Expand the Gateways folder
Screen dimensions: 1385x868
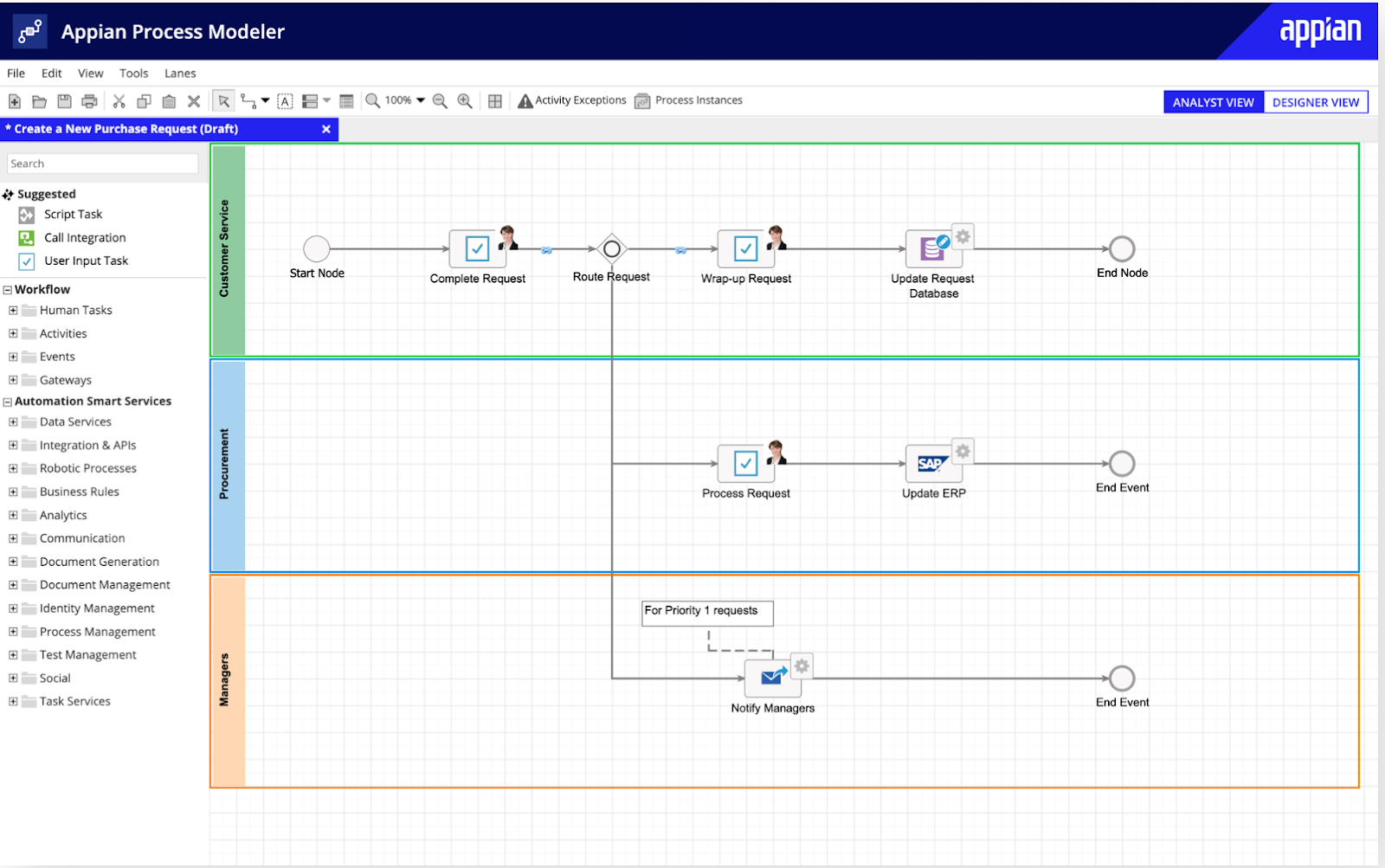click(x=13, y=380)
